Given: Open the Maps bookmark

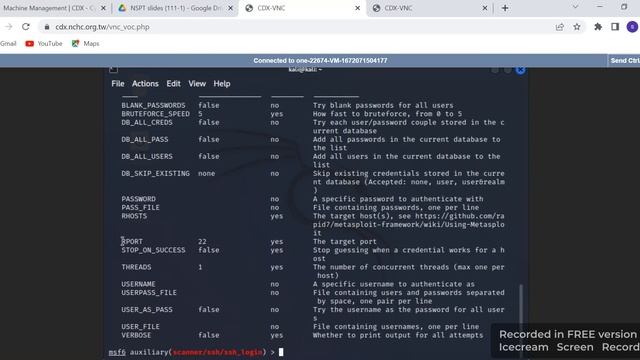Looking at the screenshot, I should tap(85, 44).
